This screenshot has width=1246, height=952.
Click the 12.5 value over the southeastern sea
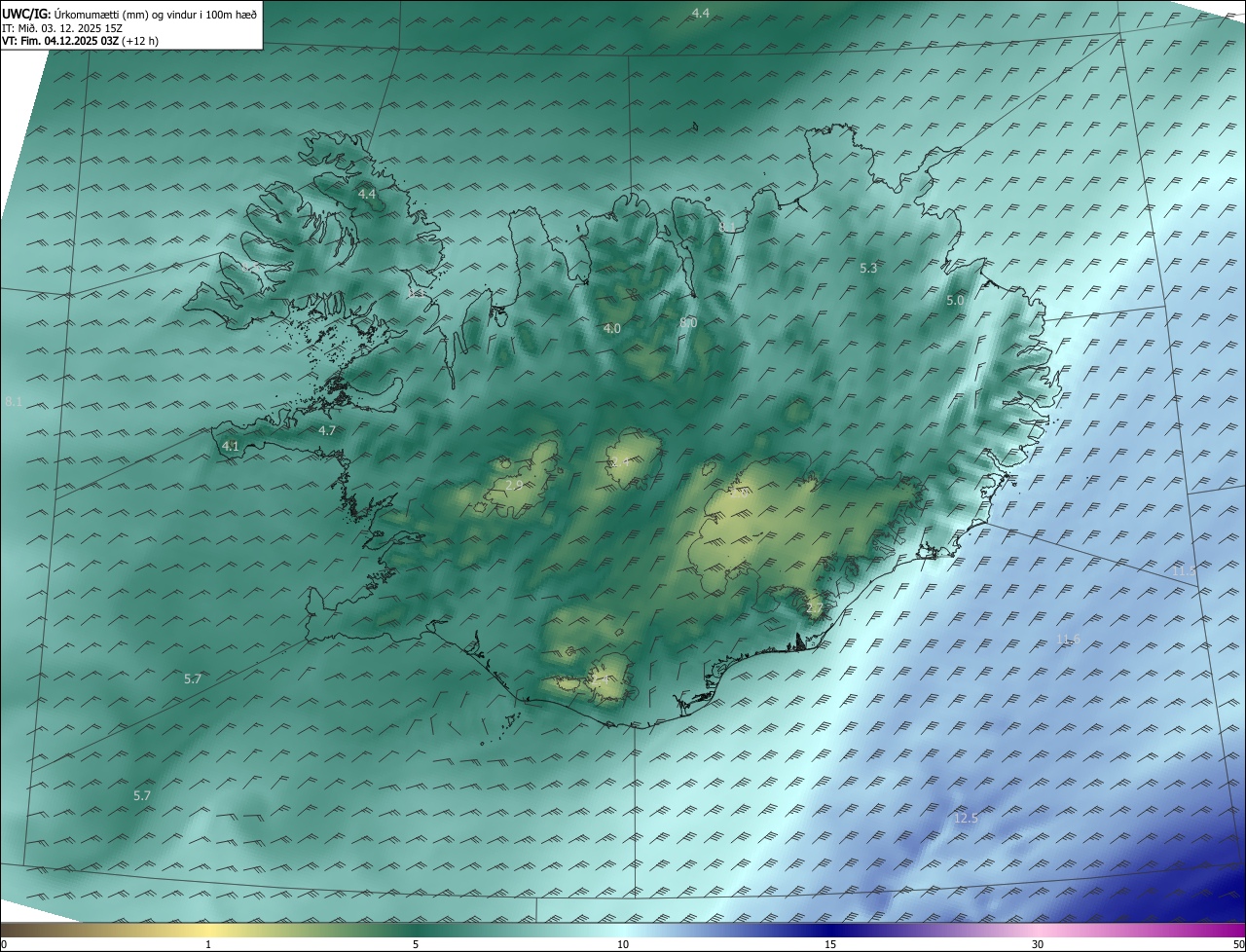pyautogui.click(x=966, y=818)
